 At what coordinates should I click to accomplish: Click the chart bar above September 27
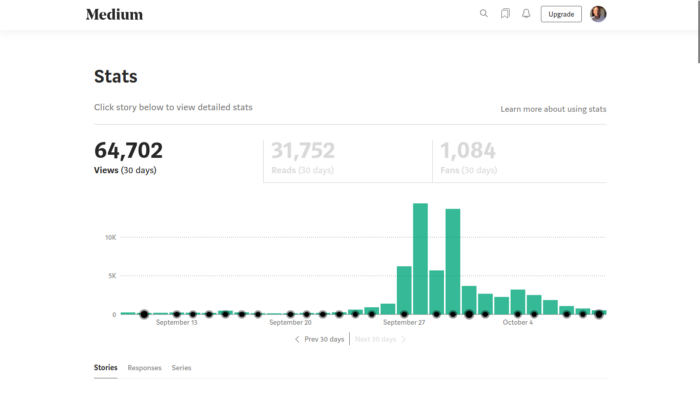(404, 290)
